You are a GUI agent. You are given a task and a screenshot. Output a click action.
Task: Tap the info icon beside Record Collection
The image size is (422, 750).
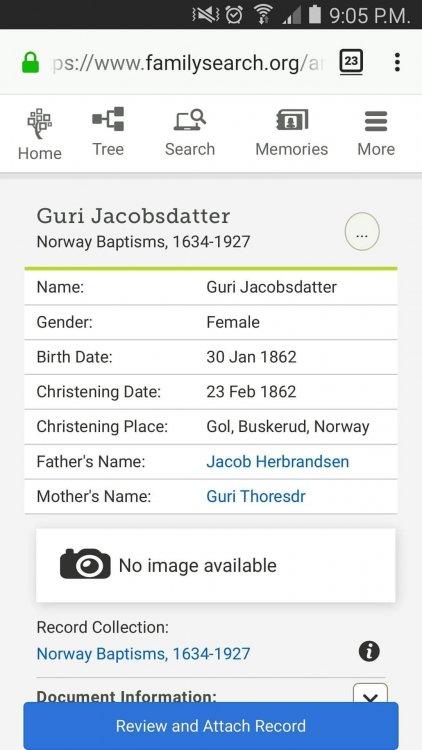pos(369,651)
